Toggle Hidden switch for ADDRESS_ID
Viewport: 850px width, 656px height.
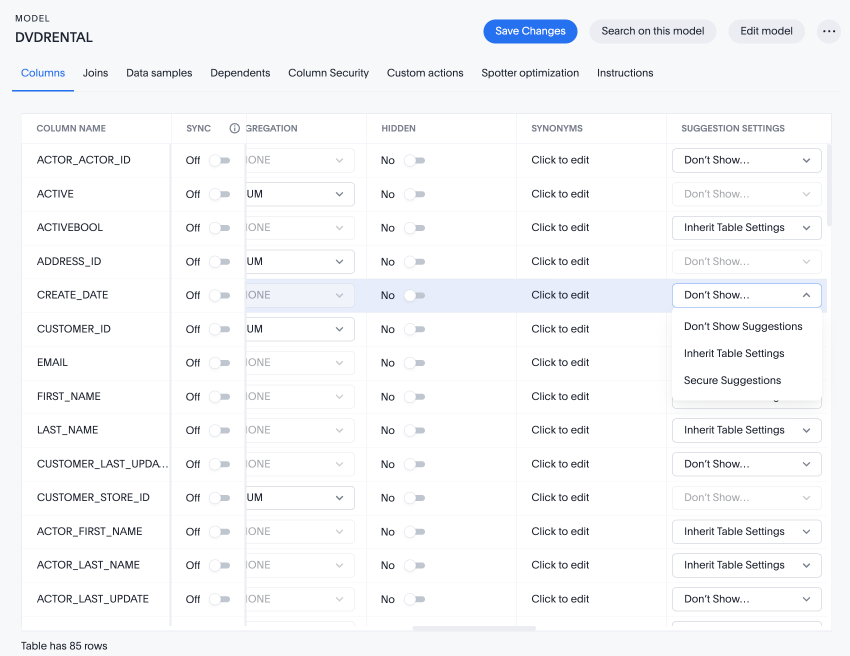(x=415, y=262)
